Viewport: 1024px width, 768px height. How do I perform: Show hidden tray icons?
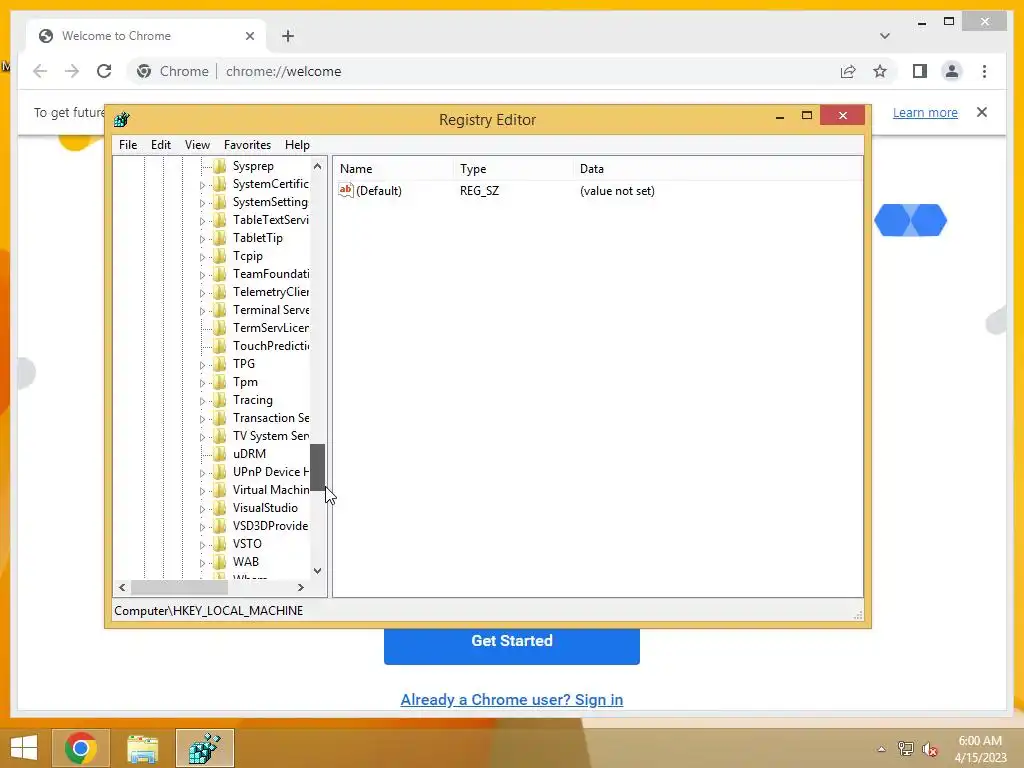pos(881,749)
